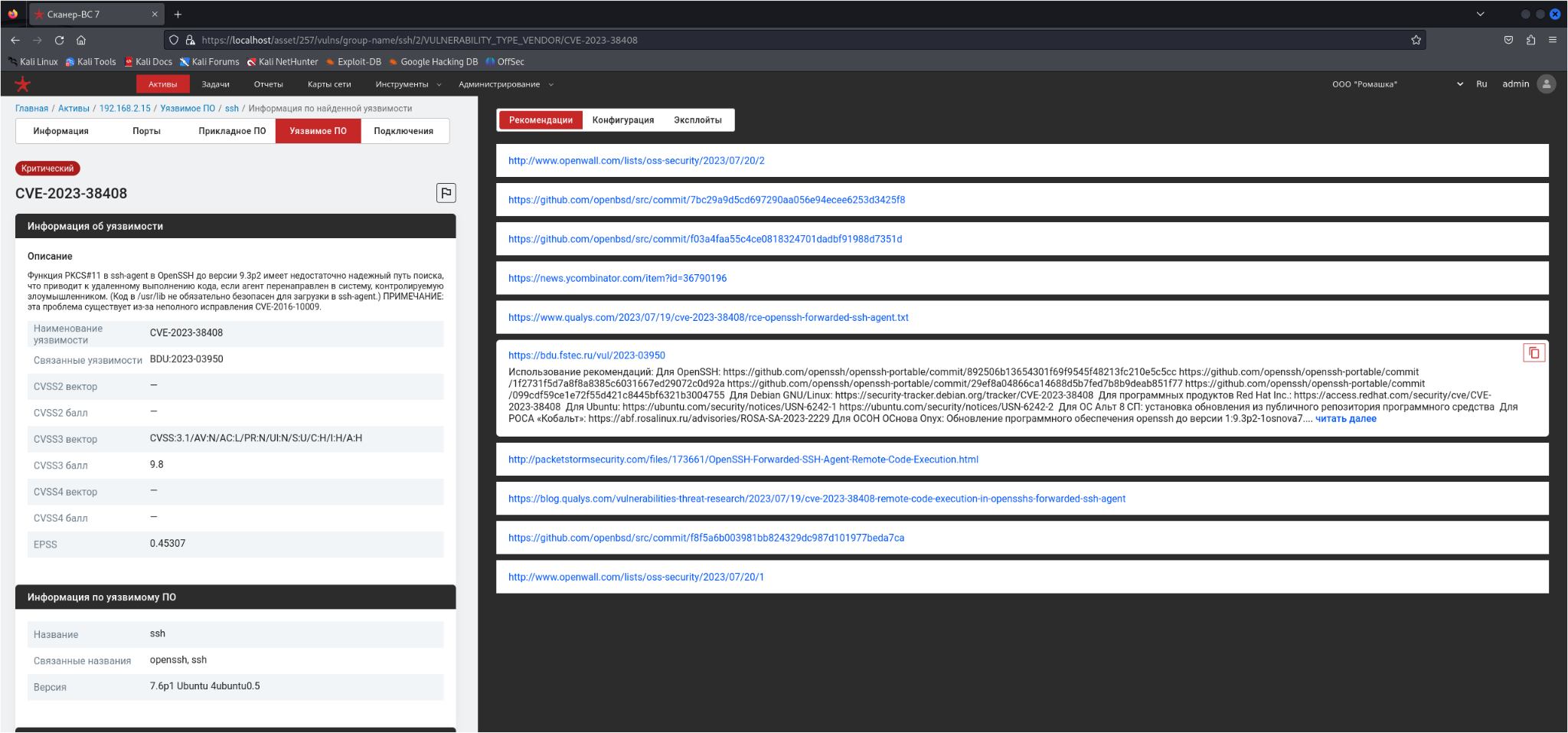Click the red star Scanner-VS logo

23,84
